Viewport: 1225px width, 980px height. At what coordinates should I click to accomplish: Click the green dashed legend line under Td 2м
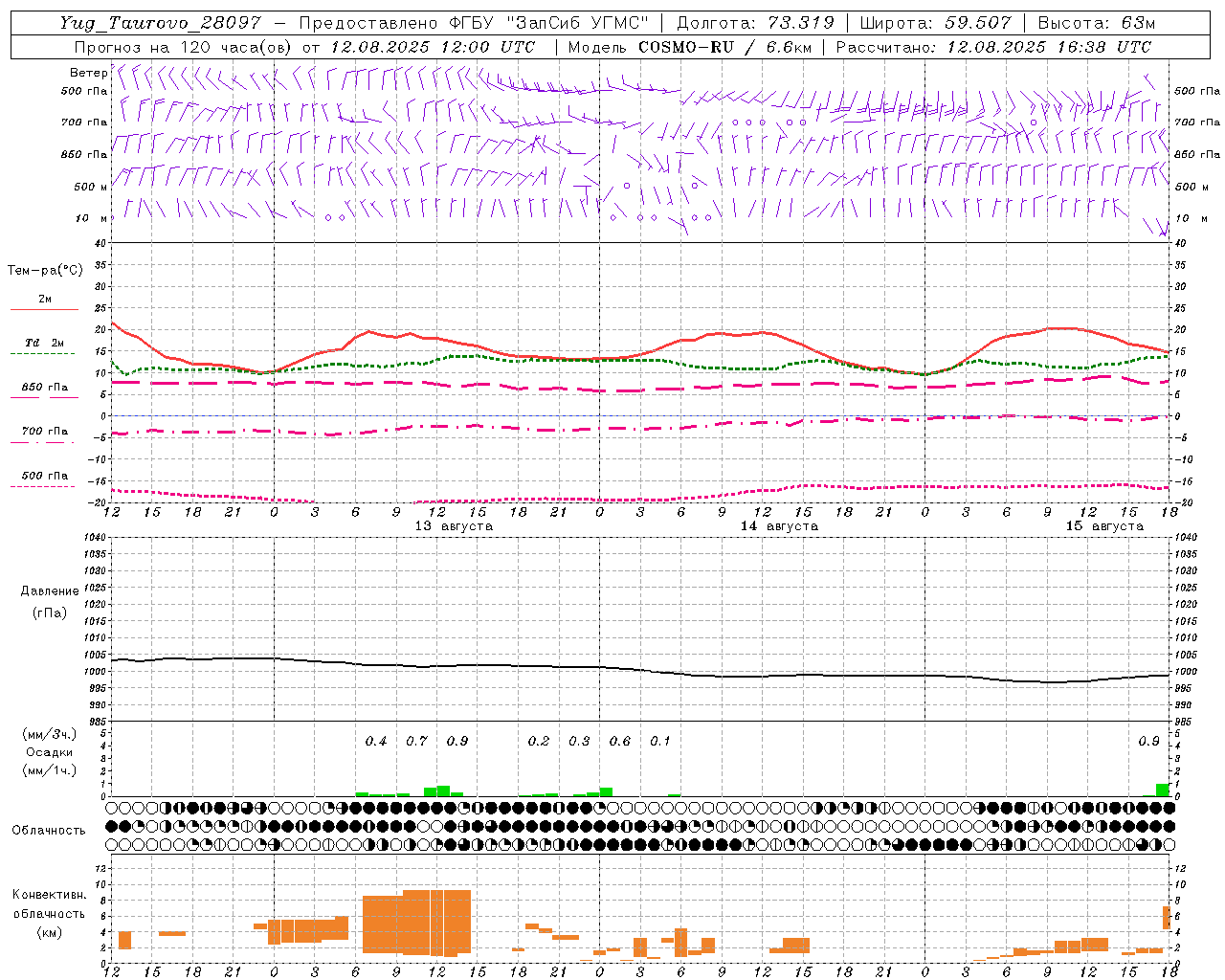tap(44, 353)
